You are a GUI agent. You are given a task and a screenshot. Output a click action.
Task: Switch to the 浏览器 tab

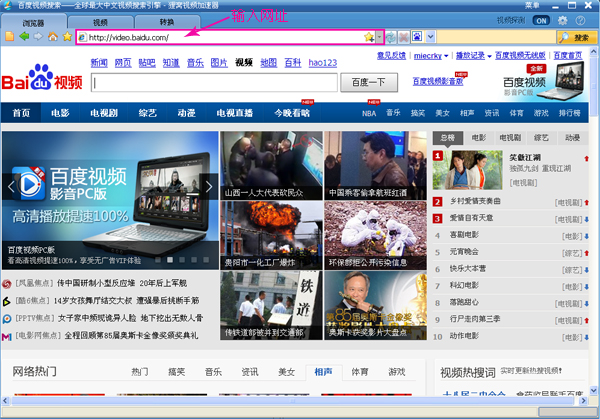(x=34, y=23)
